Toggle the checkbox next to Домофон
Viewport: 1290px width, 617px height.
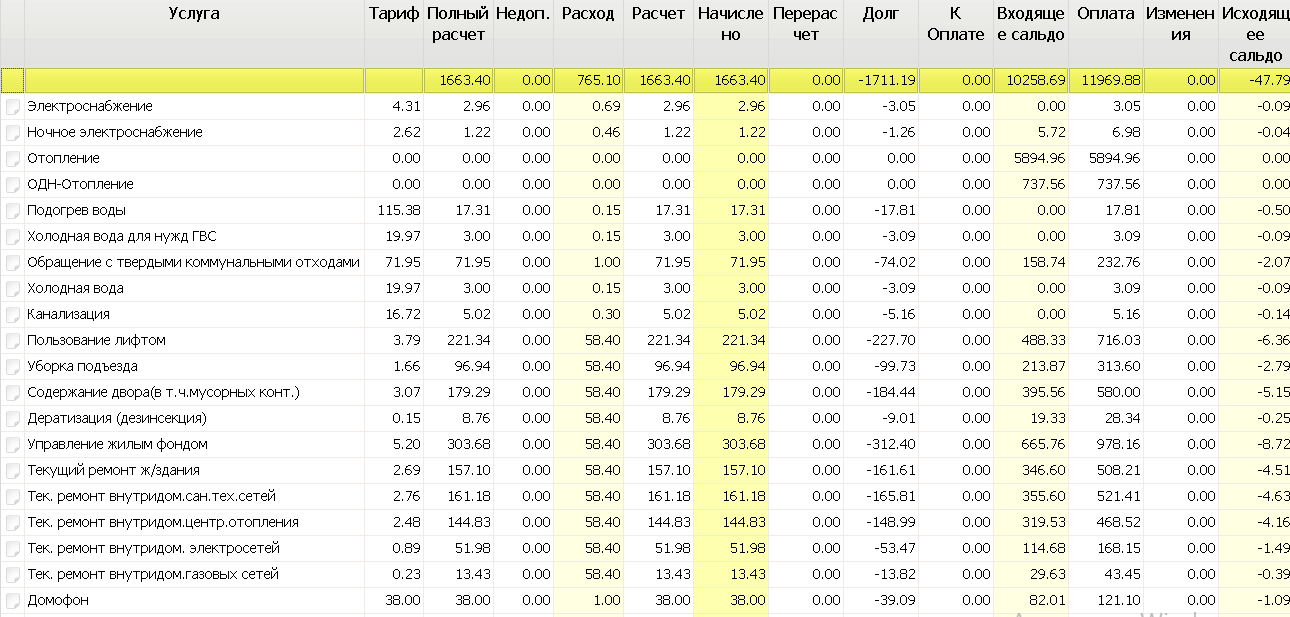pos(12,600)
